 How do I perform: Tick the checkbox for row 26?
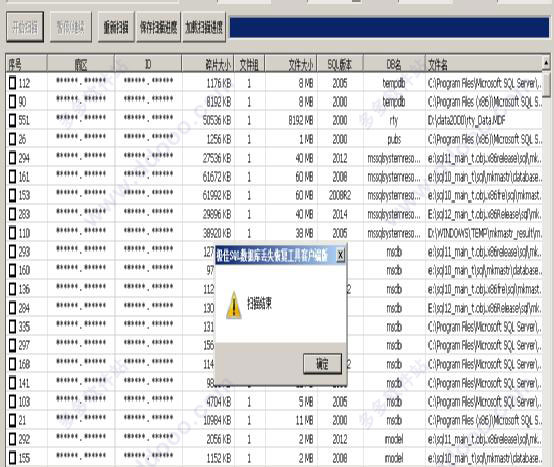(12, 139)
